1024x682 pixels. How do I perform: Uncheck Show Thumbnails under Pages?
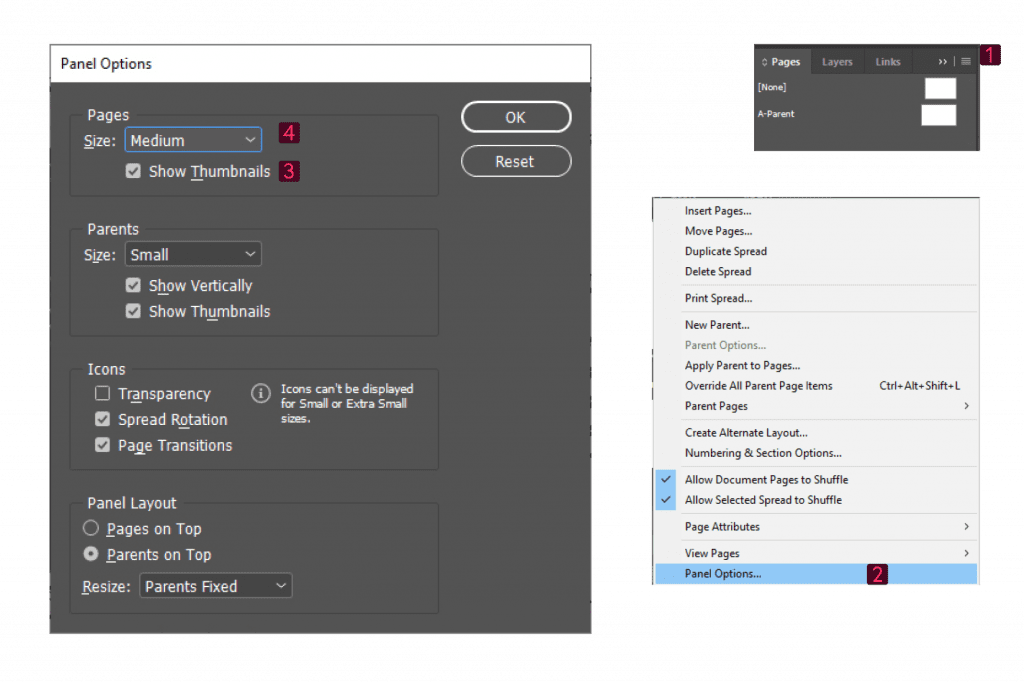133,171
